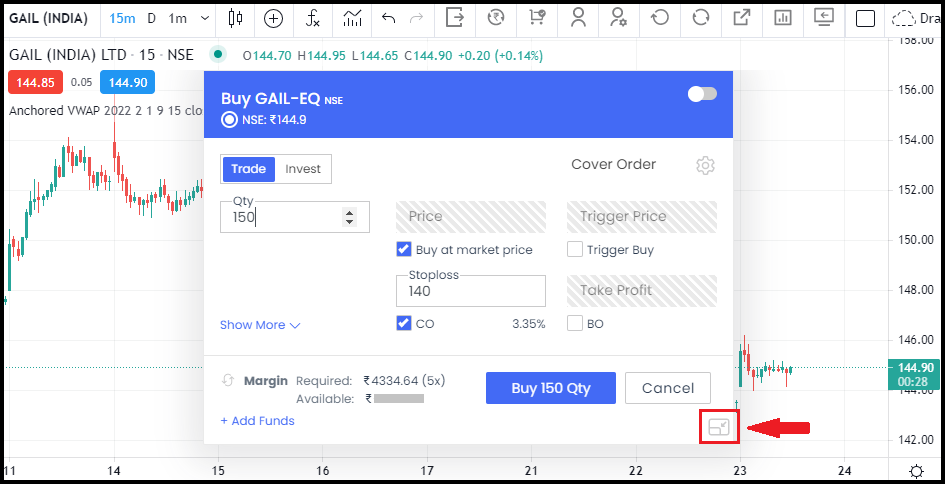Open the indicator templates chart icon
Screen dimensions: 945x484
(x=352, y=19)
